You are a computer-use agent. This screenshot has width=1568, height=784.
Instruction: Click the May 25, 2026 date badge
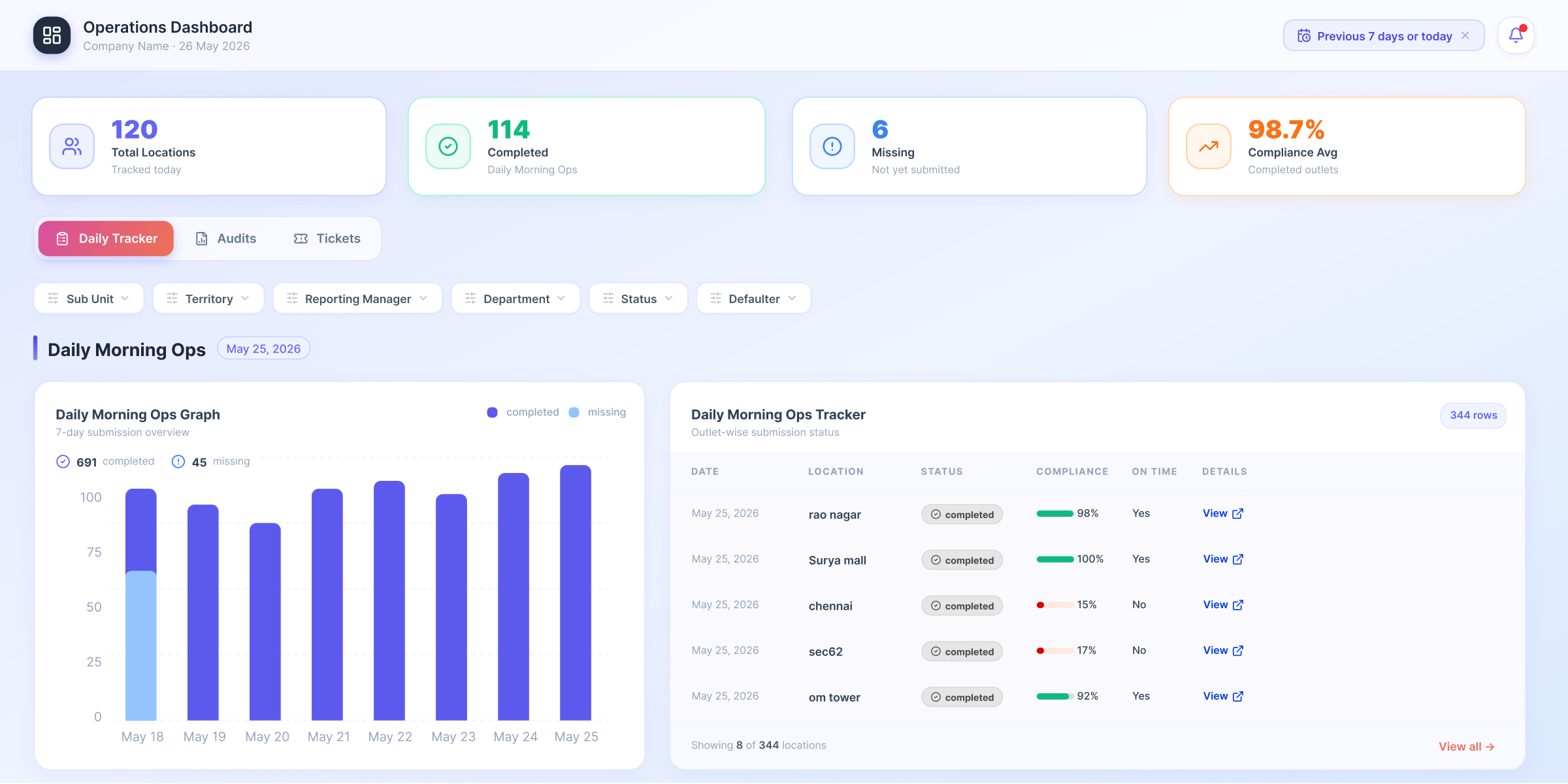pyautogui.click(x=263, y=349)
